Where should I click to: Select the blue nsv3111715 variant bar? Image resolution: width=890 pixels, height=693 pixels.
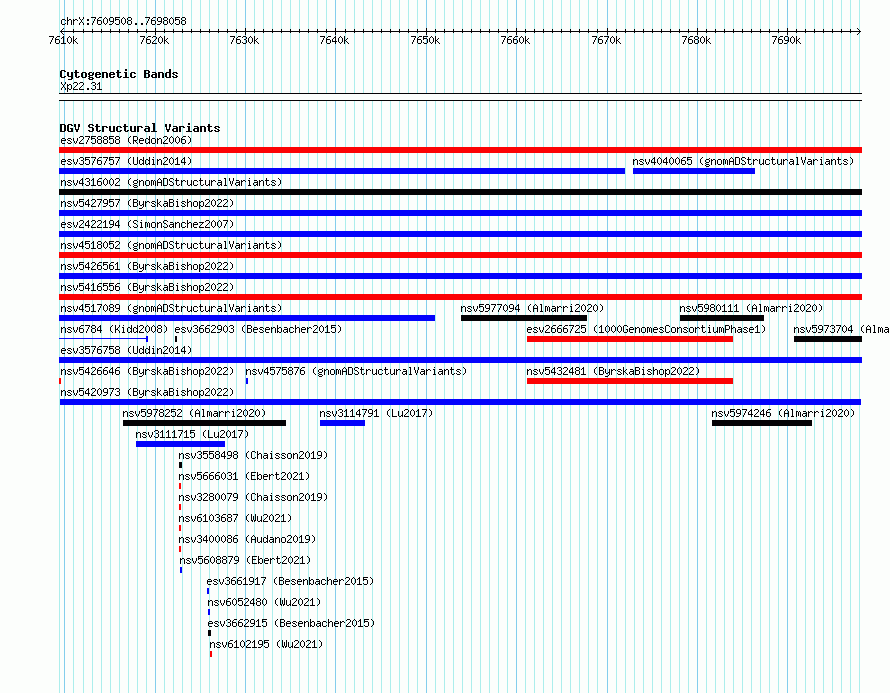tap(180, 444)
